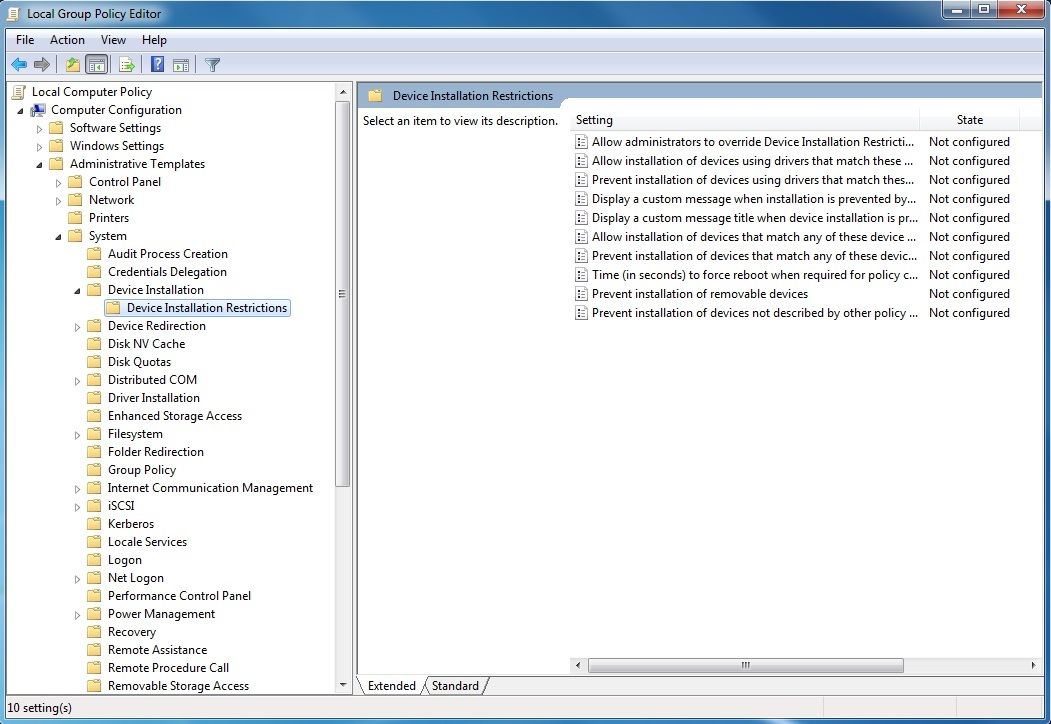Expand the Power Management node
Screen dimensions: 1051x724
pos(77,615)
